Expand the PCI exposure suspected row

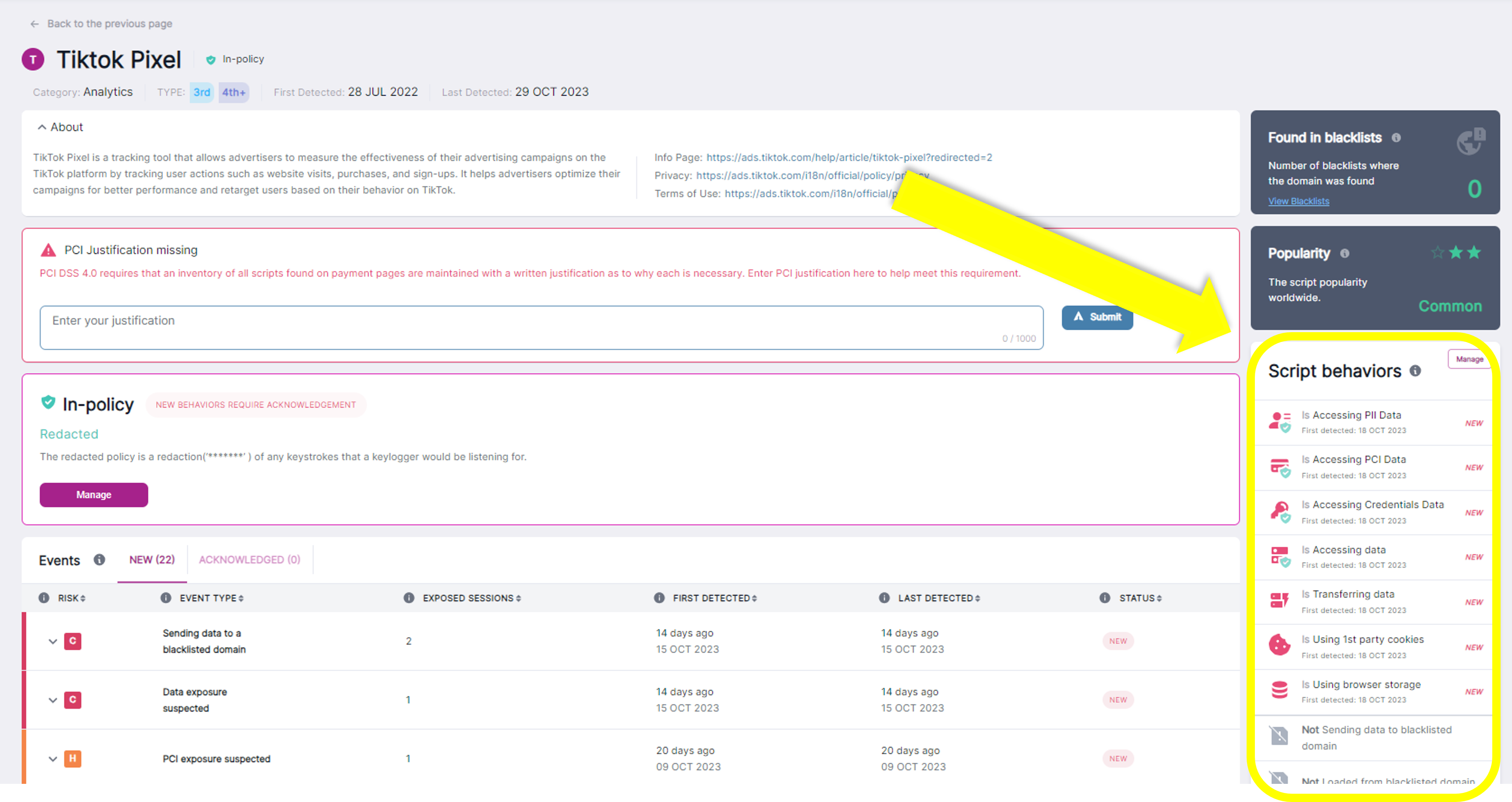click(53, 759)
